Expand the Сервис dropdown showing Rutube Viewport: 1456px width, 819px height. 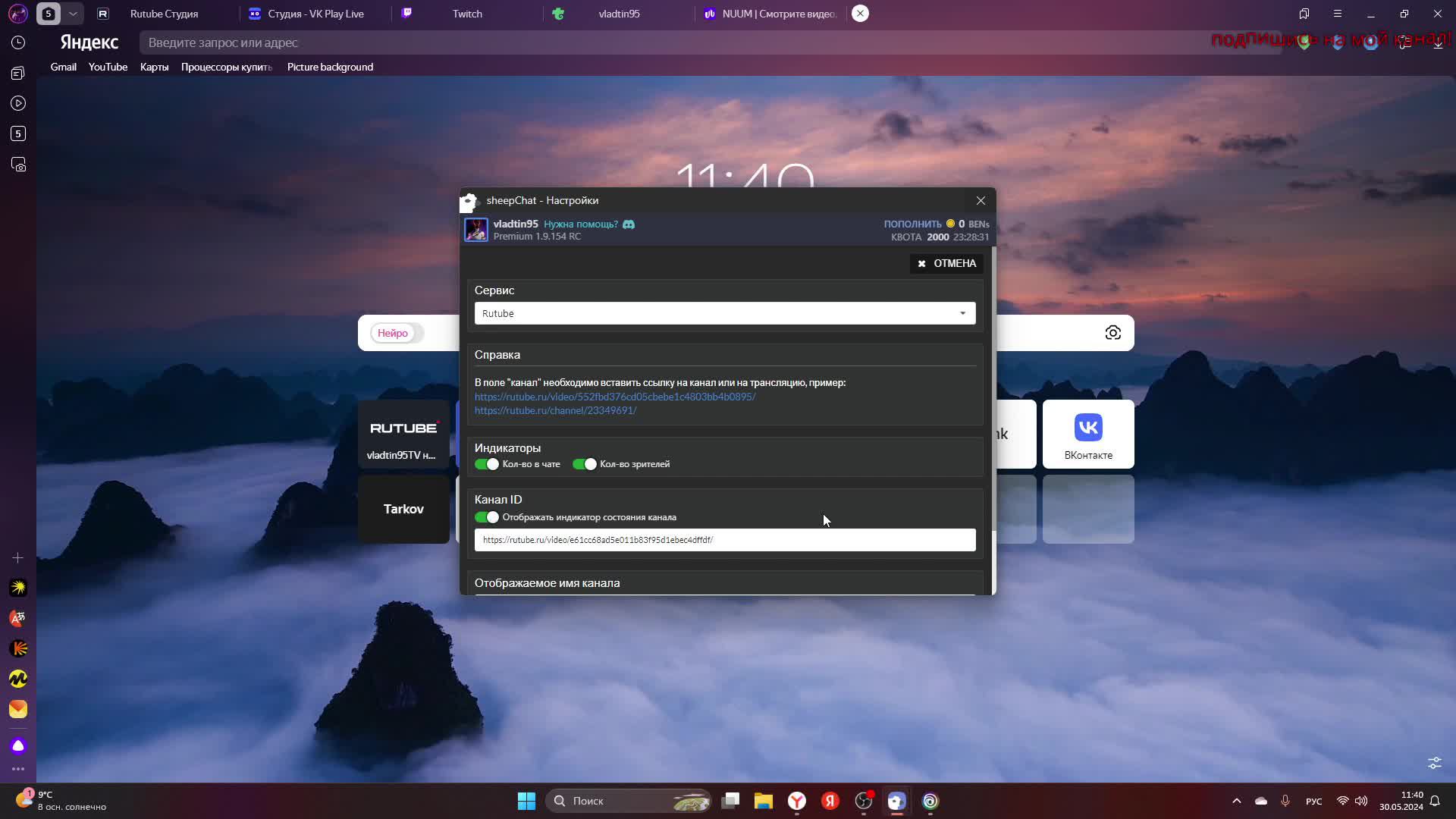click(x=724, y=313)
